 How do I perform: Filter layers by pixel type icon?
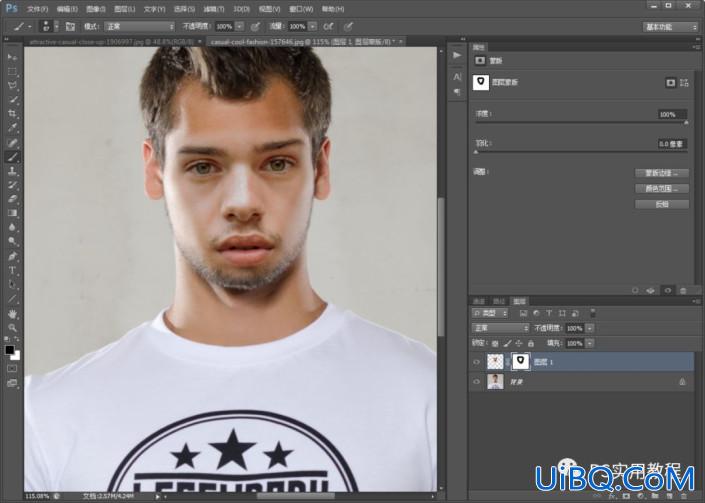(523, 313)
